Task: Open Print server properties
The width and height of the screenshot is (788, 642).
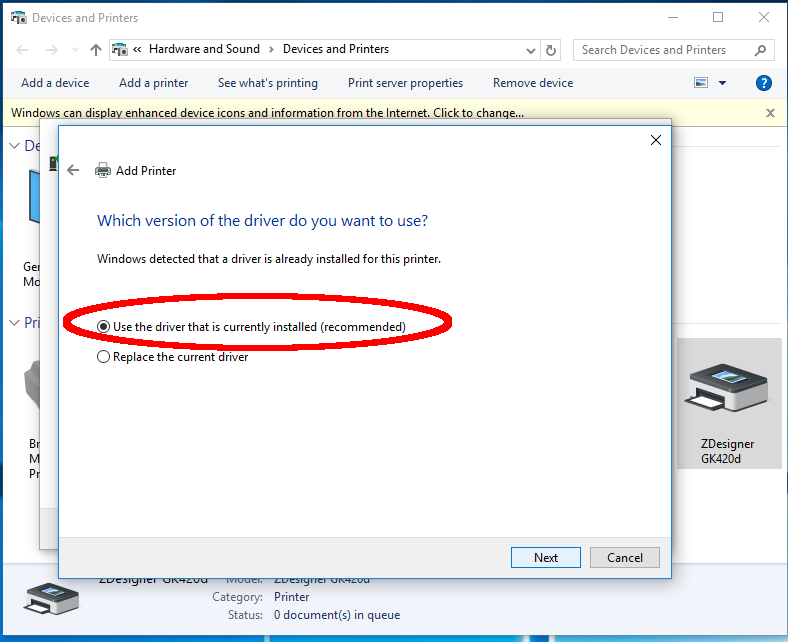Action: pyautogui.click(x=406, y=83)
